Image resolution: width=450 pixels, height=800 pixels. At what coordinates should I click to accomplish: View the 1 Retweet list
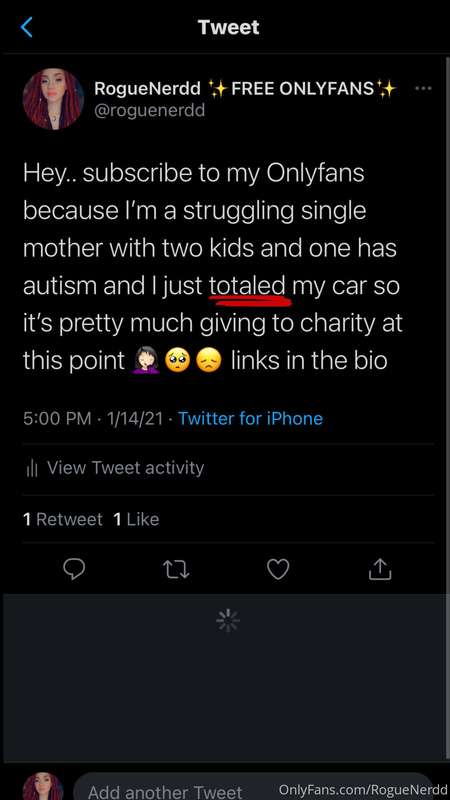63,519
